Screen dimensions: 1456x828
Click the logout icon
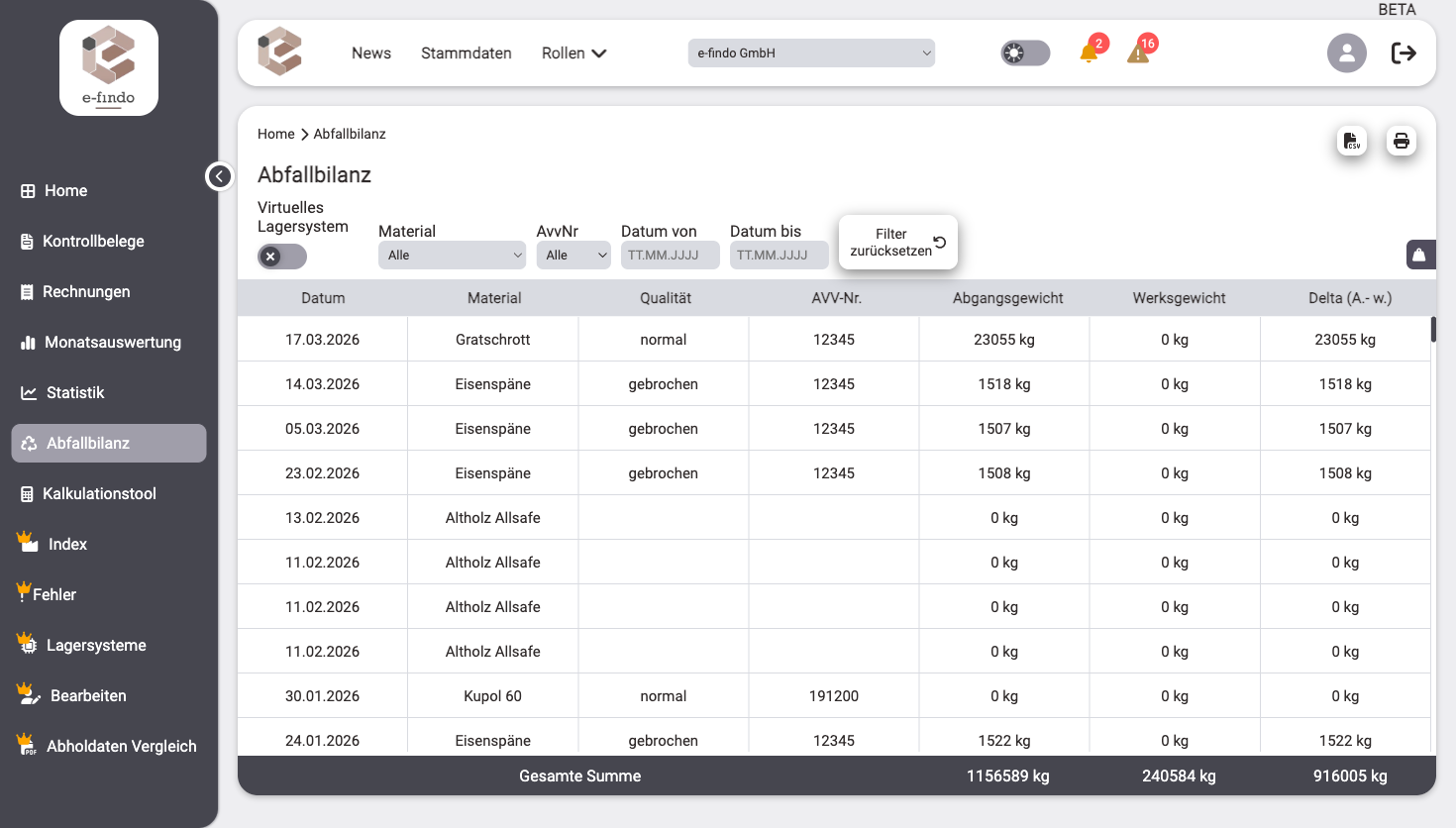point(1404,53)
